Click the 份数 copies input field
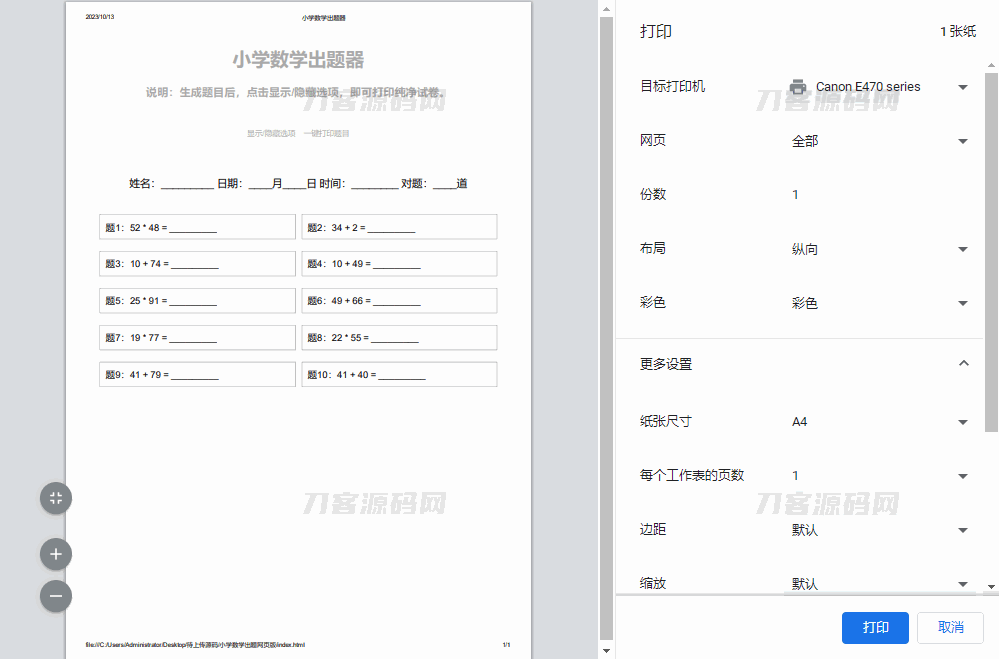This screenshot has width=999, height=659. pos(879,195)
